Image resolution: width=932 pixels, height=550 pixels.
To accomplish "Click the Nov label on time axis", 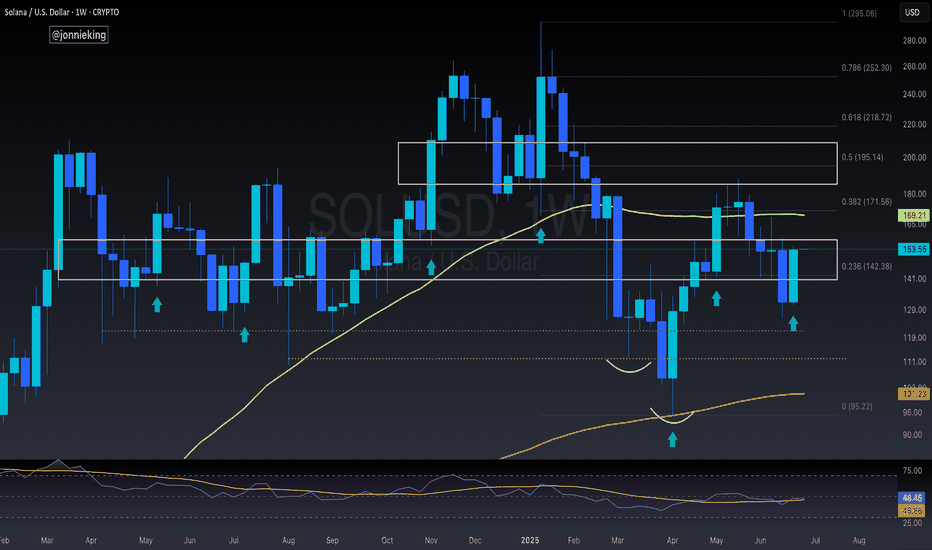I will (x=431, y=540).
